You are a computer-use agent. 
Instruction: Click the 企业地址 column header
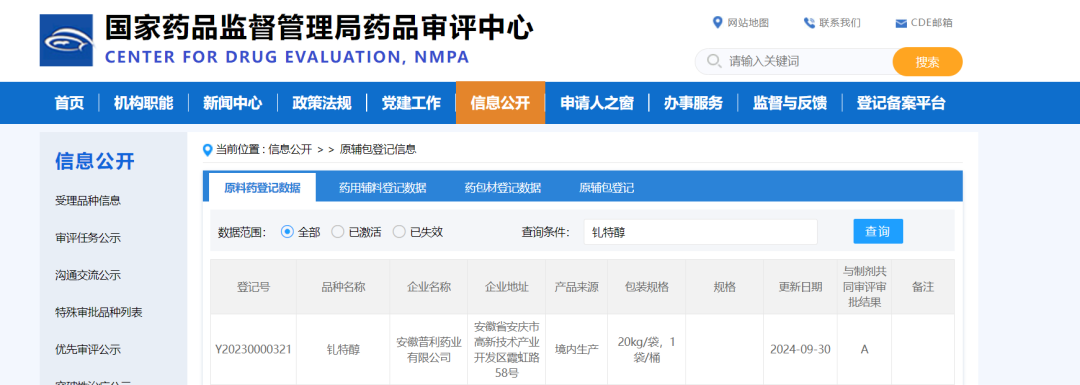(x=506, y=287)
